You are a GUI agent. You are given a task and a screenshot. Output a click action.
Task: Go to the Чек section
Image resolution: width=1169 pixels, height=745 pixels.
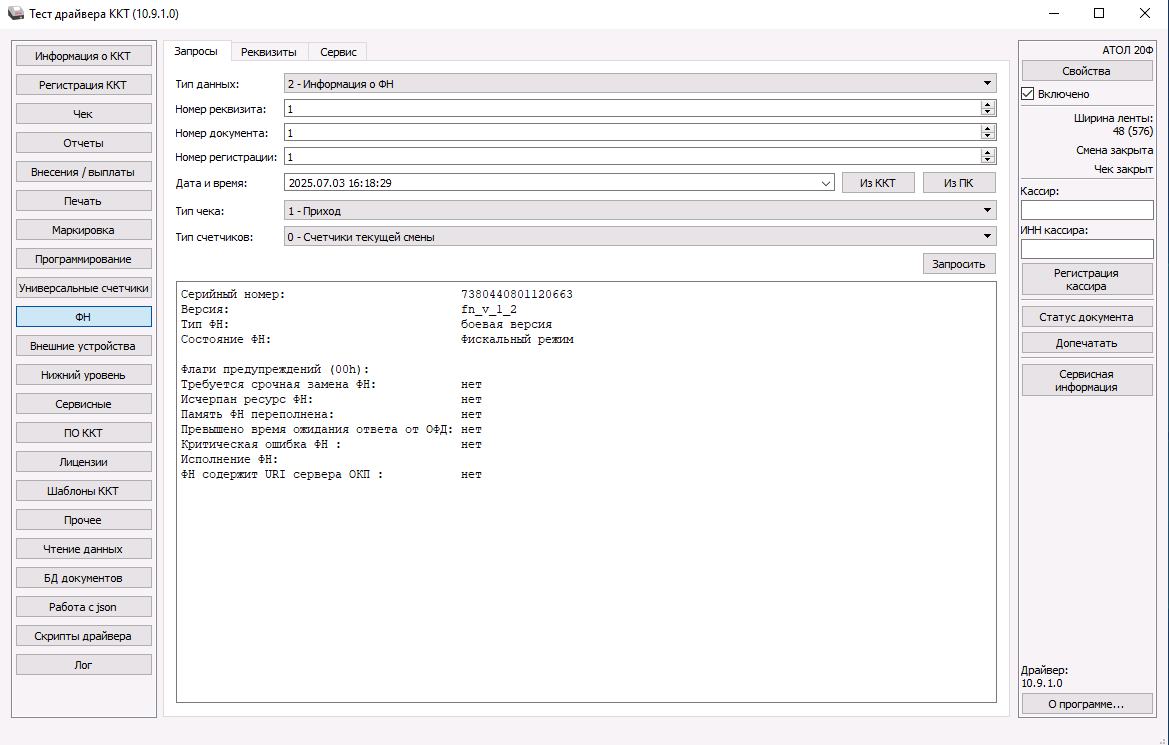tap(84, 114)
